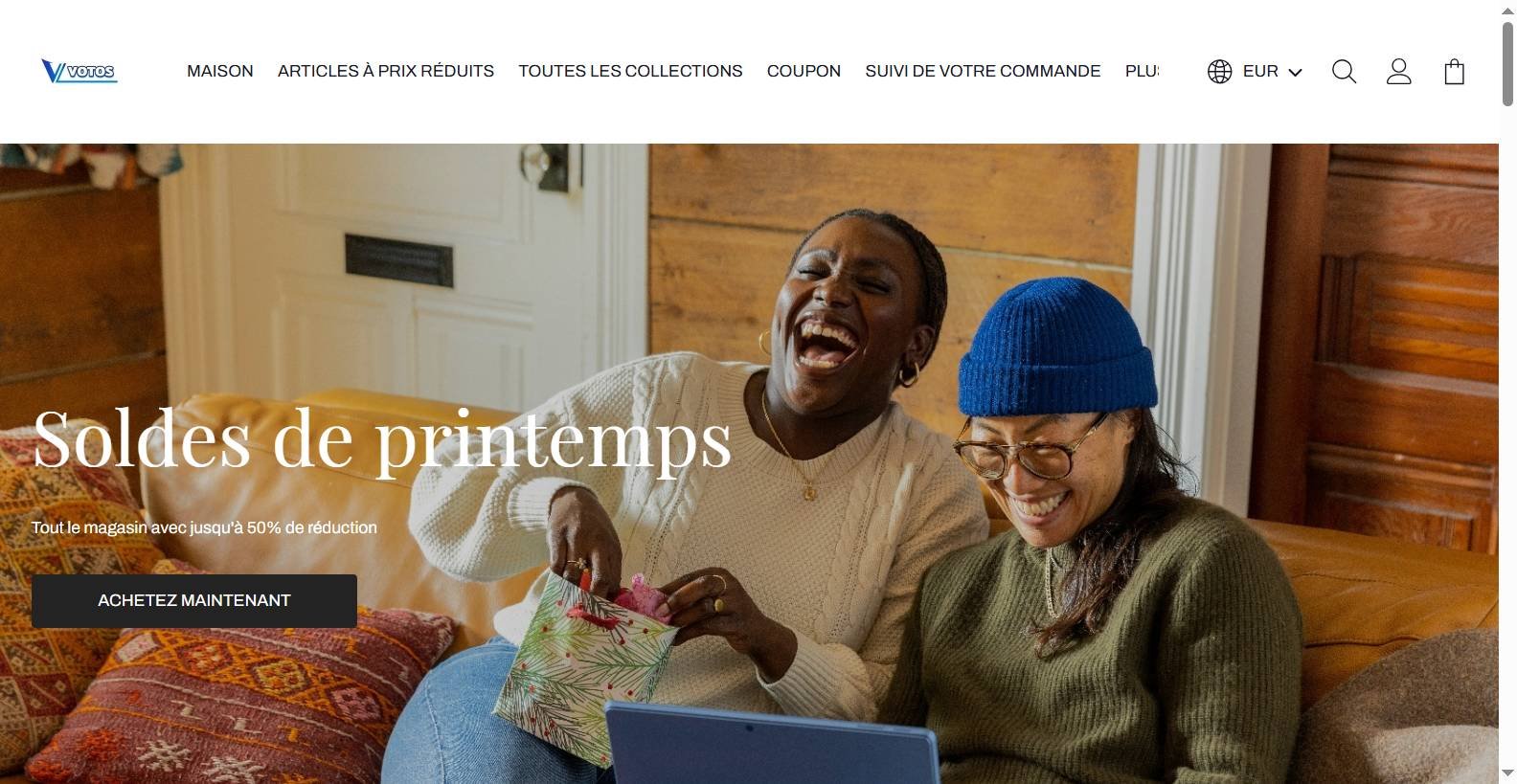Viewport: 1517px width, 784px height.
Task: Click the scrollbar down arrow
Action: 1507,773
